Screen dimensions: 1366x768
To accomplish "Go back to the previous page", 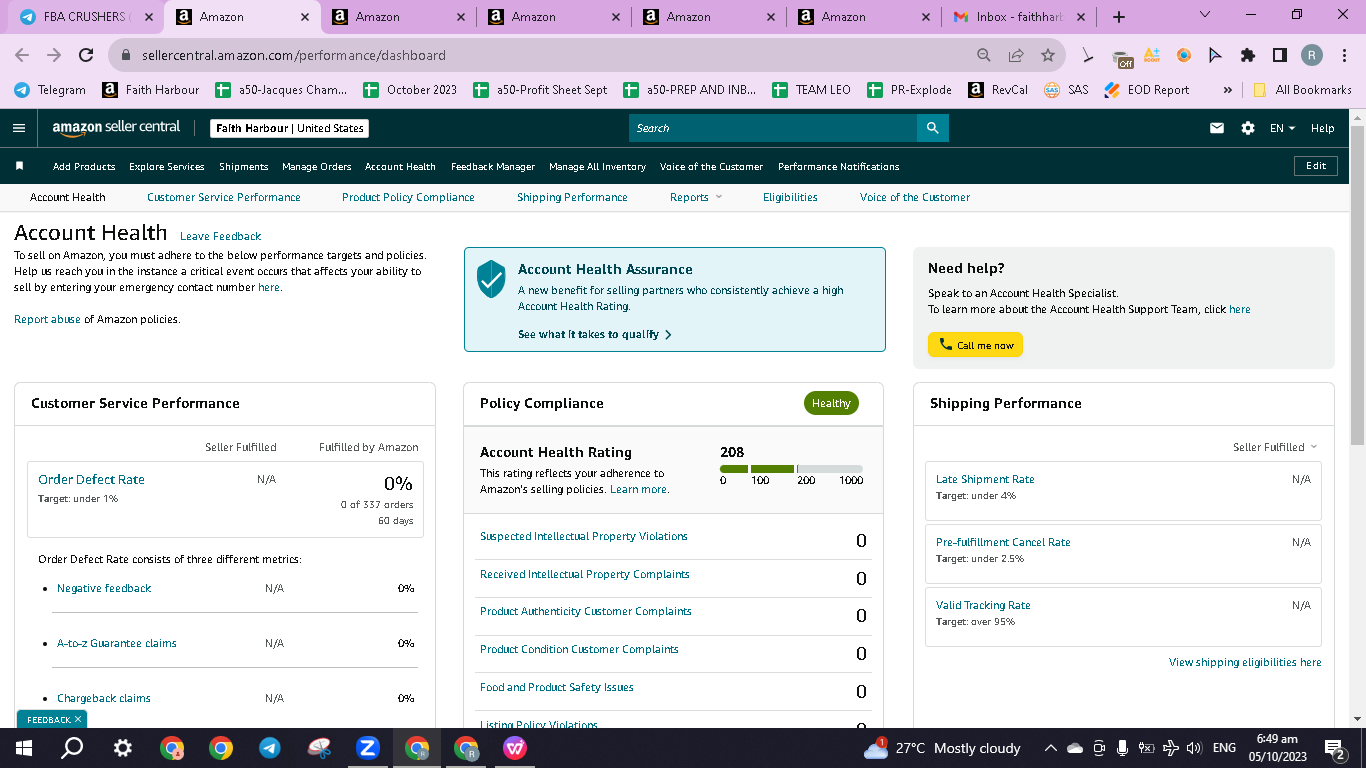I will (22, 55).
